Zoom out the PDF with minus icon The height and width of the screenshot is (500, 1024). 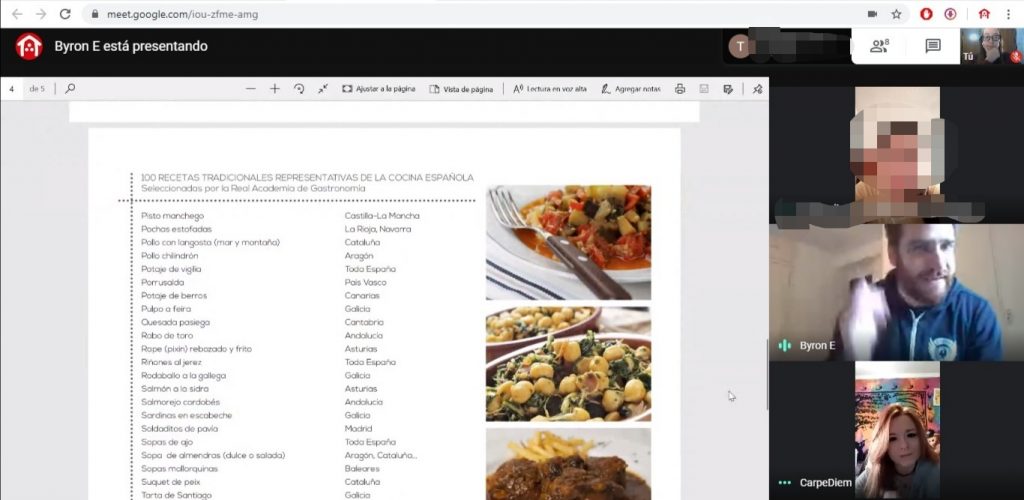pyautogui.click(x=251, y=89)
